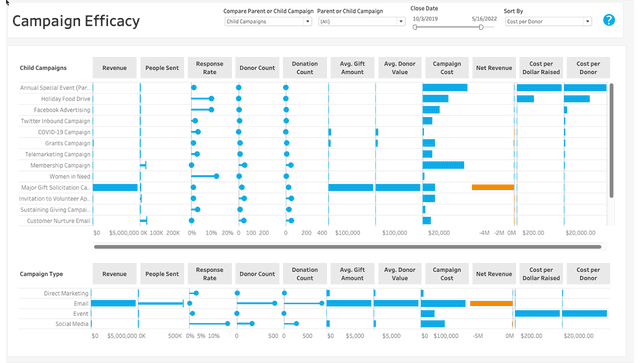This screenshot has height=363, width=640.
Task: Select the Sustaining Giving Campaign row label
Action: coord(56,209)
